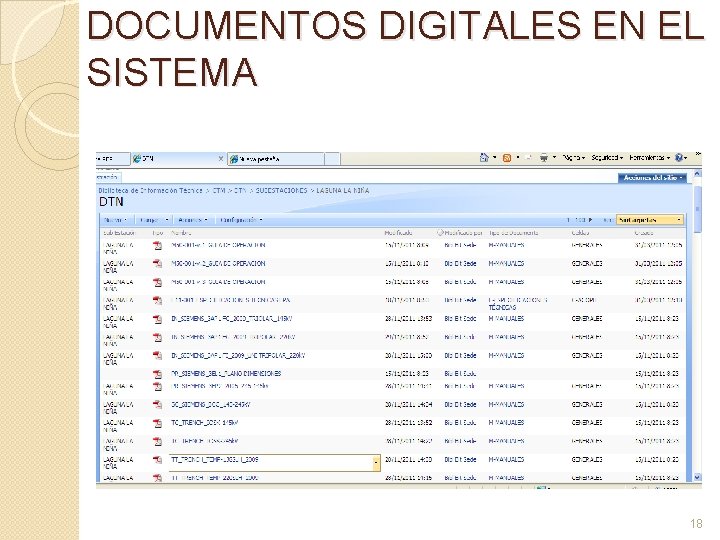This screenshot has width=720, height=540.
Task: Click the LAGUNA LA NIÑA breadcrumb link
Action: [x=343, y=191]
